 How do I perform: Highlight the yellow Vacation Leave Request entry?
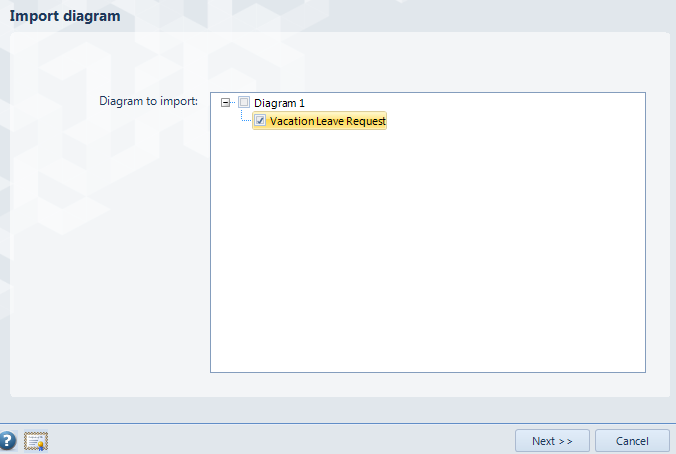[x=328, y=121]
